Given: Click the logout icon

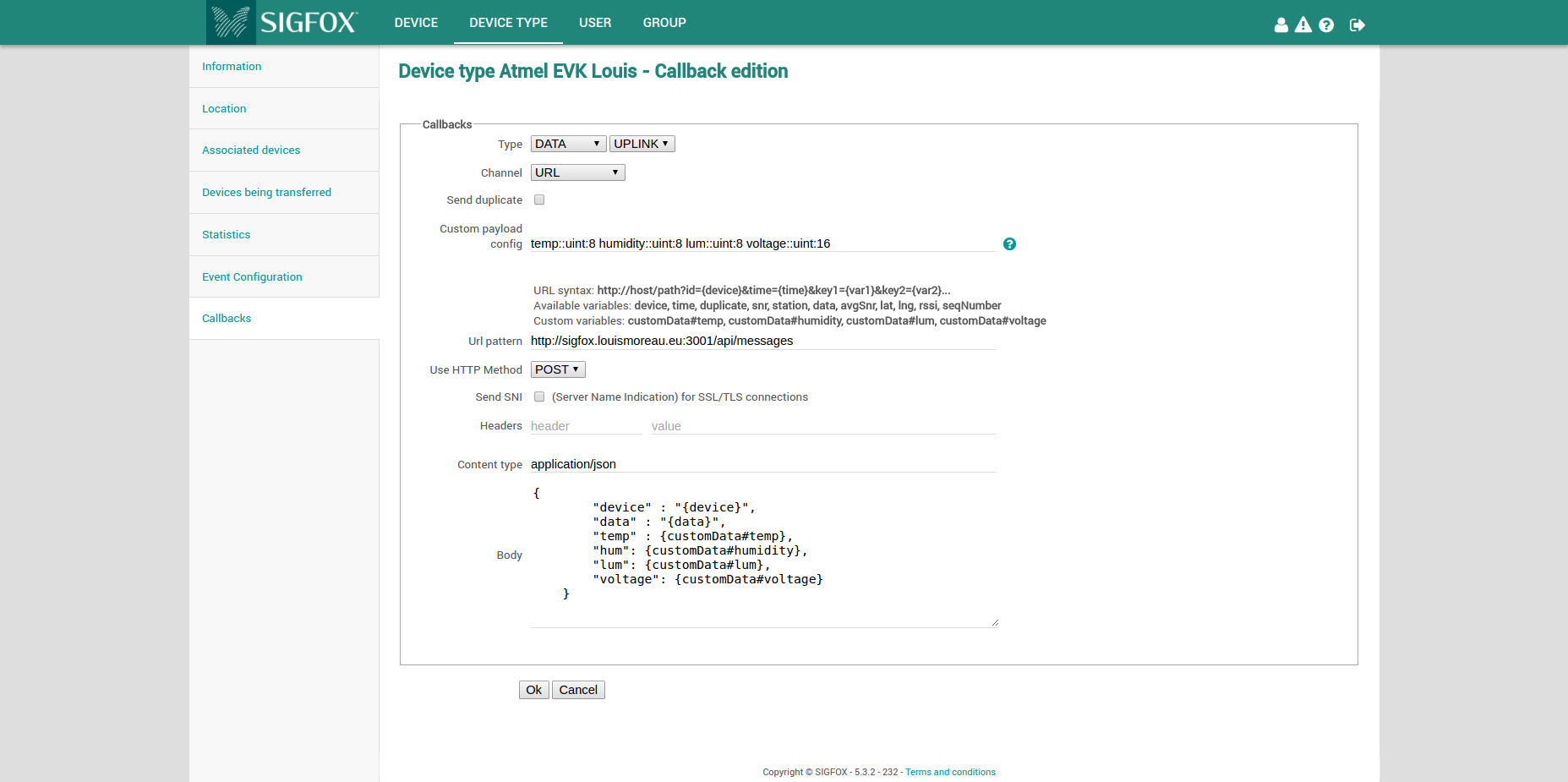Looking at the screenshot, I should coord(1358,25).
